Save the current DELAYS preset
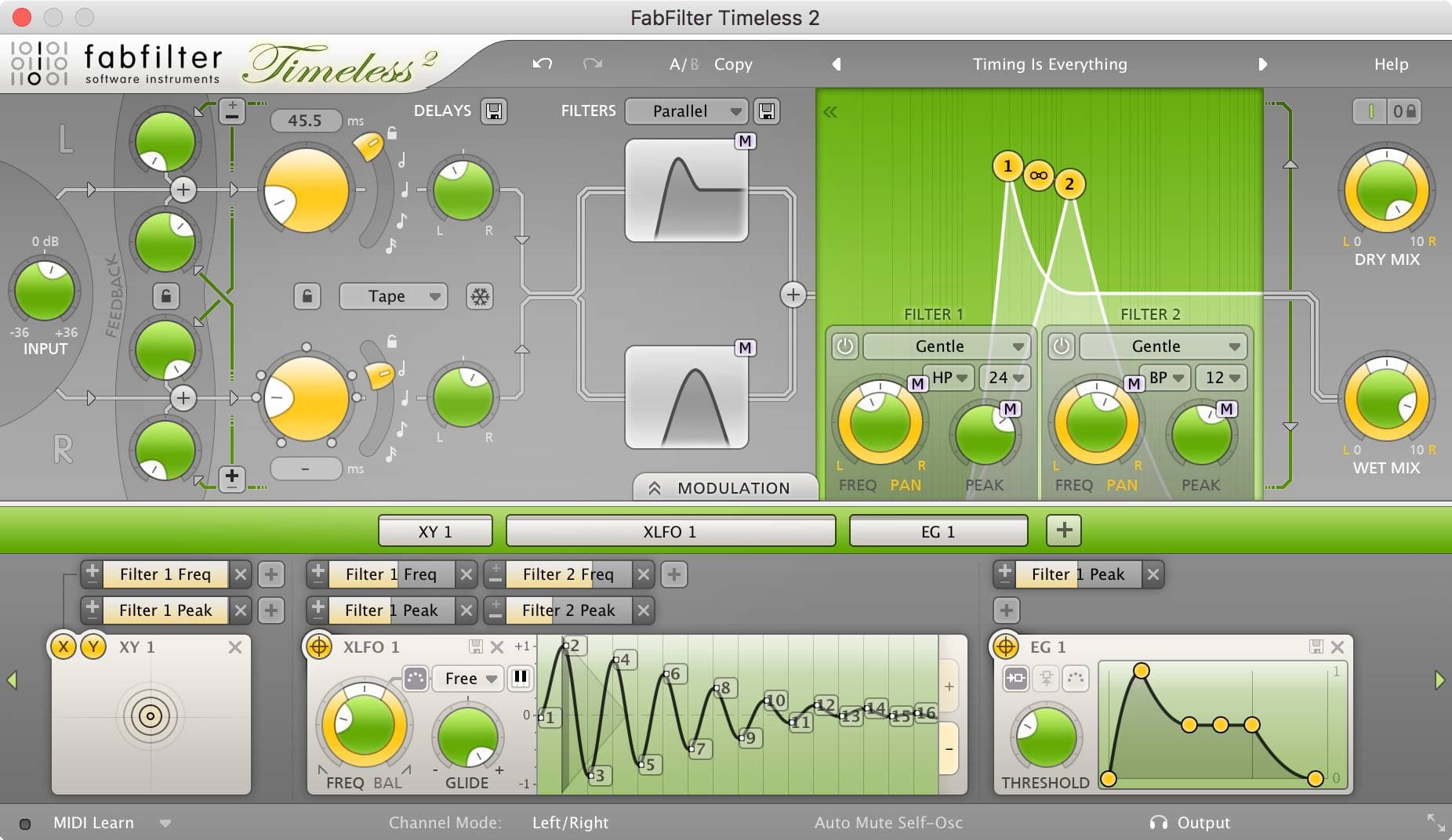The image size is (1452, 840). pyautogui.click(x=495, y=111)
